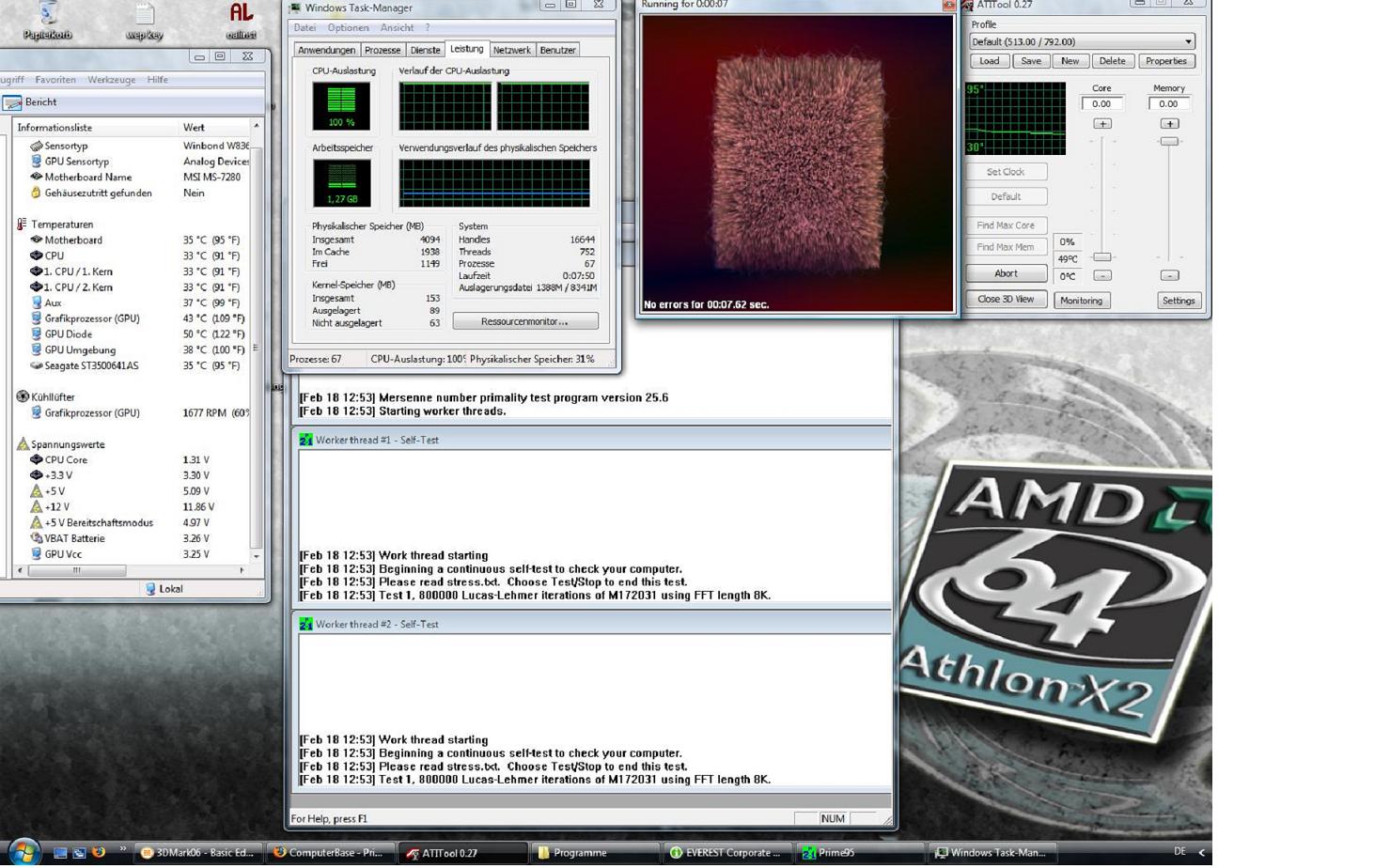Screen dimensions: 1390x868
Task: Open the Hilfe menu in EVEREST
Action: 157,80
